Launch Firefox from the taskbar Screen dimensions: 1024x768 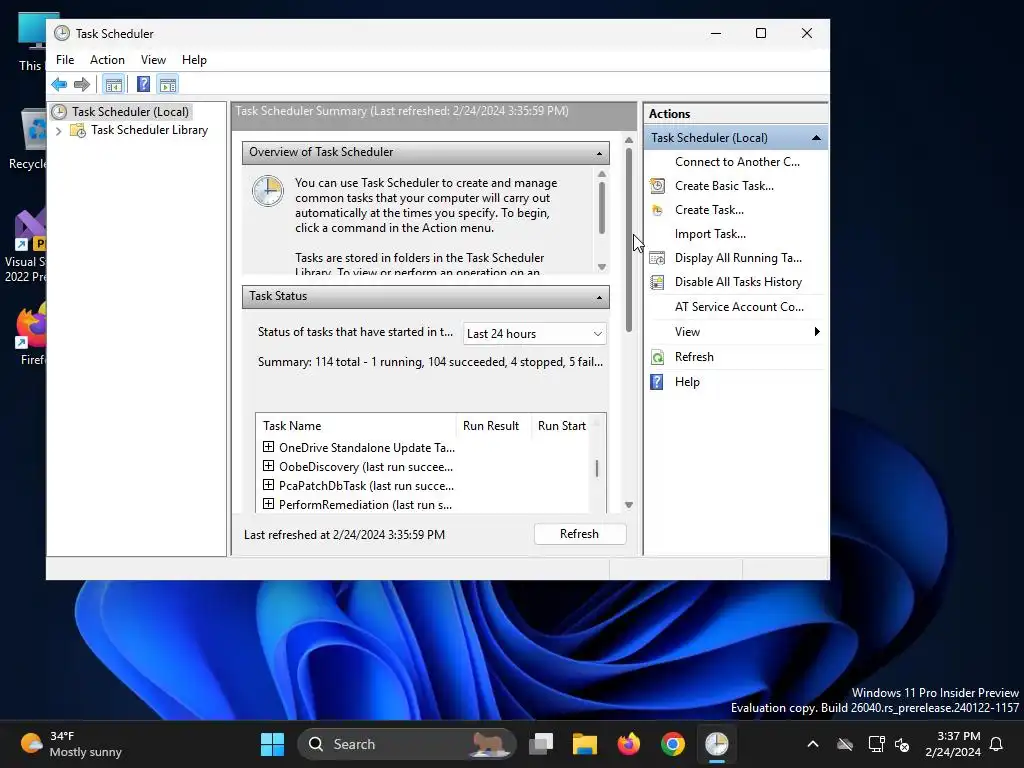click(x=629, y=744)
